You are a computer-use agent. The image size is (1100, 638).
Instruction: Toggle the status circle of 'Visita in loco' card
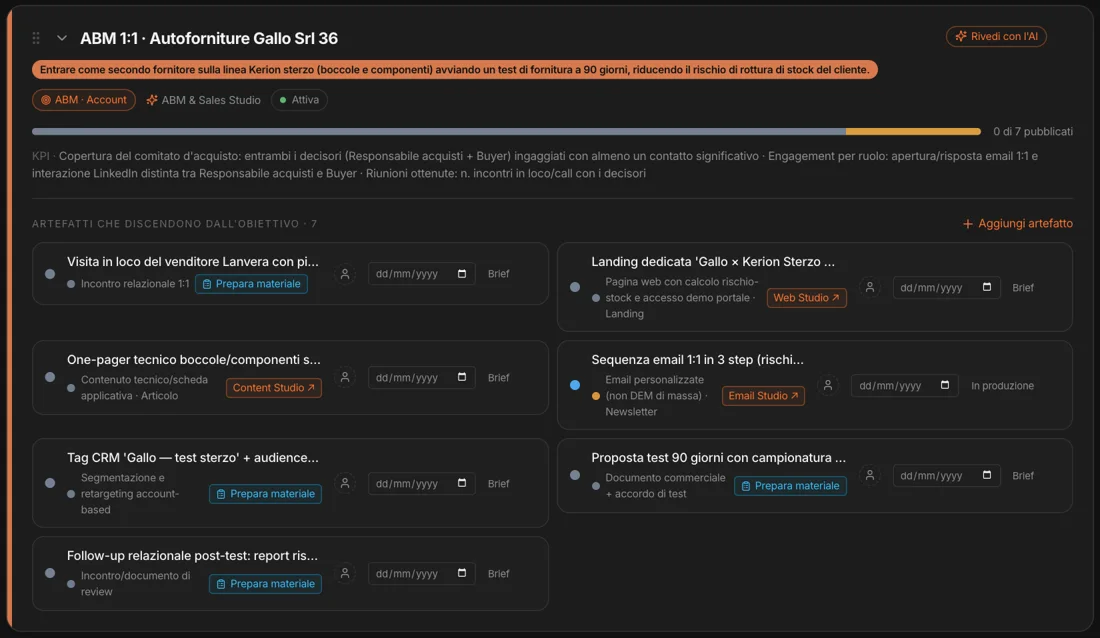click(50, 274)
